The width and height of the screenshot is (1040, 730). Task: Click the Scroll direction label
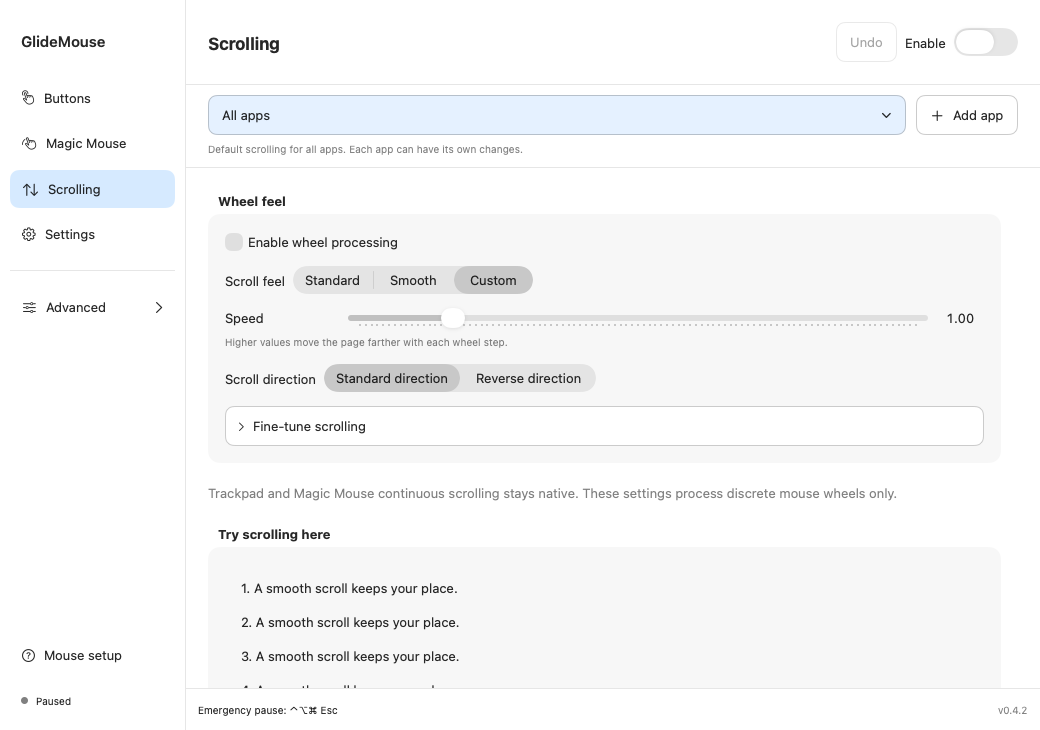click(x=270, y=379)
